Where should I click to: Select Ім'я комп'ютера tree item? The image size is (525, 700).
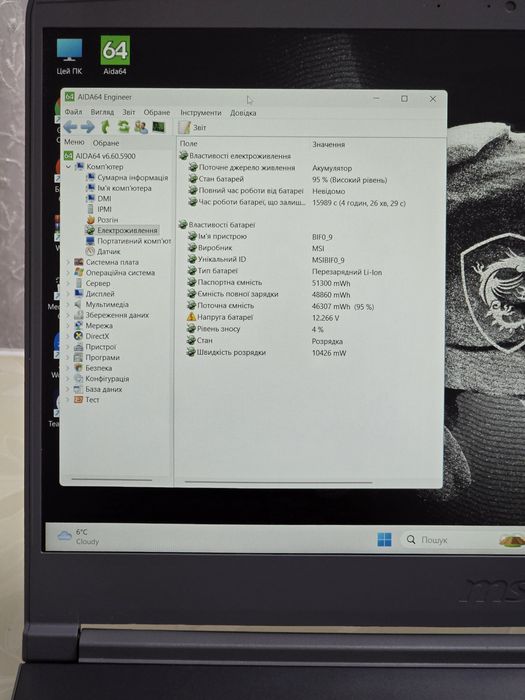tap(119, 188)
